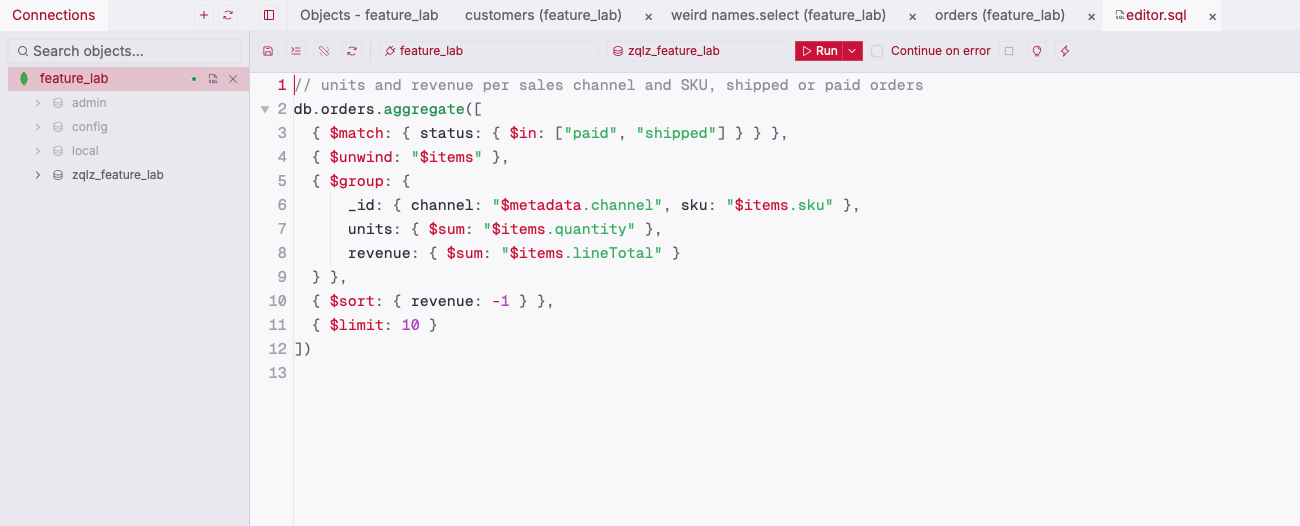Expand the local database node

click(38, 151)
